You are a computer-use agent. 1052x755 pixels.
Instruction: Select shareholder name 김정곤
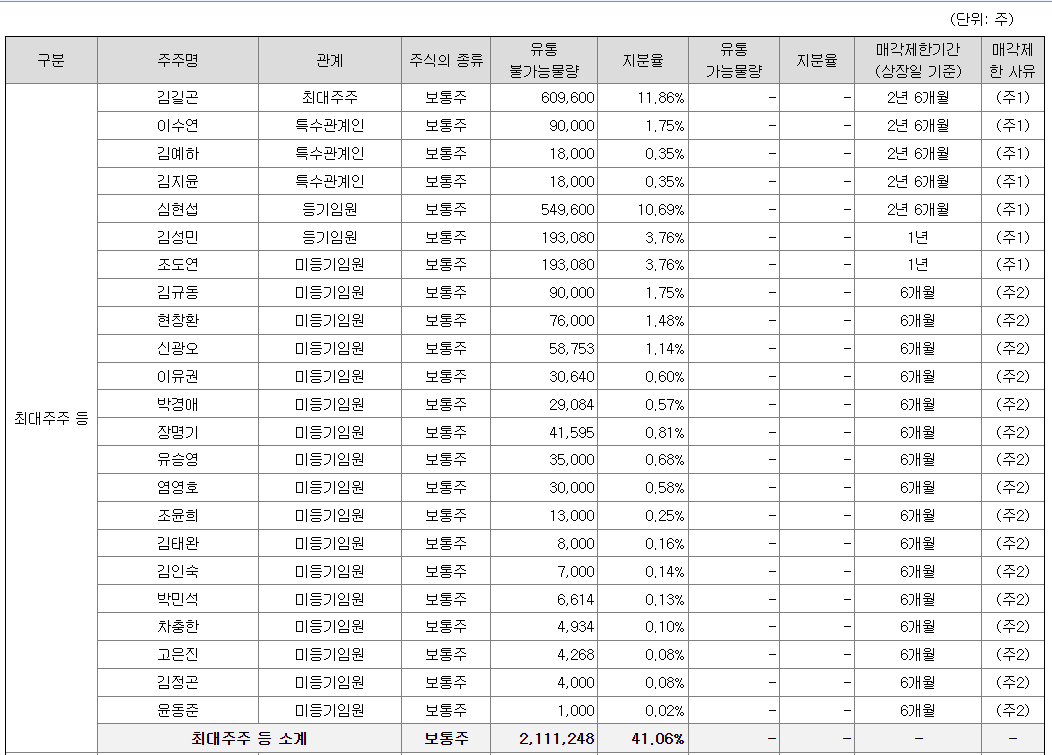[x=178, y=683]
